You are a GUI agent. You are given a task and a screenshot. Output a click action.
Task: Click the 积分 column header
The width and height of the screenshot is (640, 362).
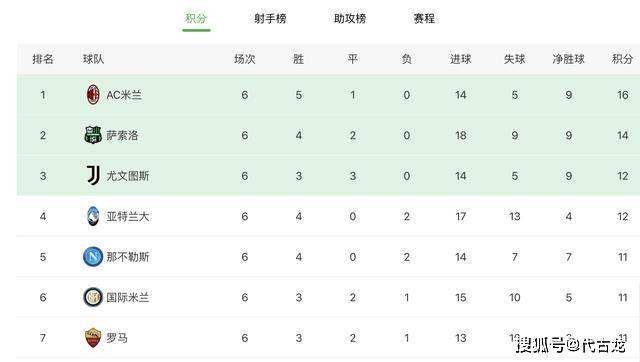click(622, 59)
